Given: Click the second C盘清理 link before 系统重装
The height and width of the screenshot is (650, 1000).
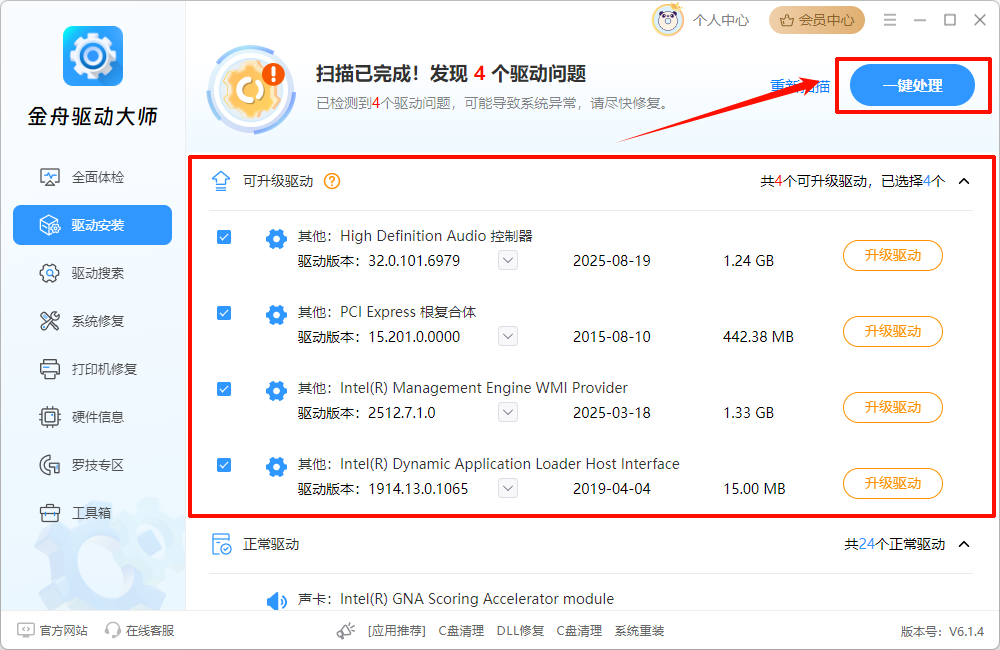Looking at the screenshot, I should 579,631.
